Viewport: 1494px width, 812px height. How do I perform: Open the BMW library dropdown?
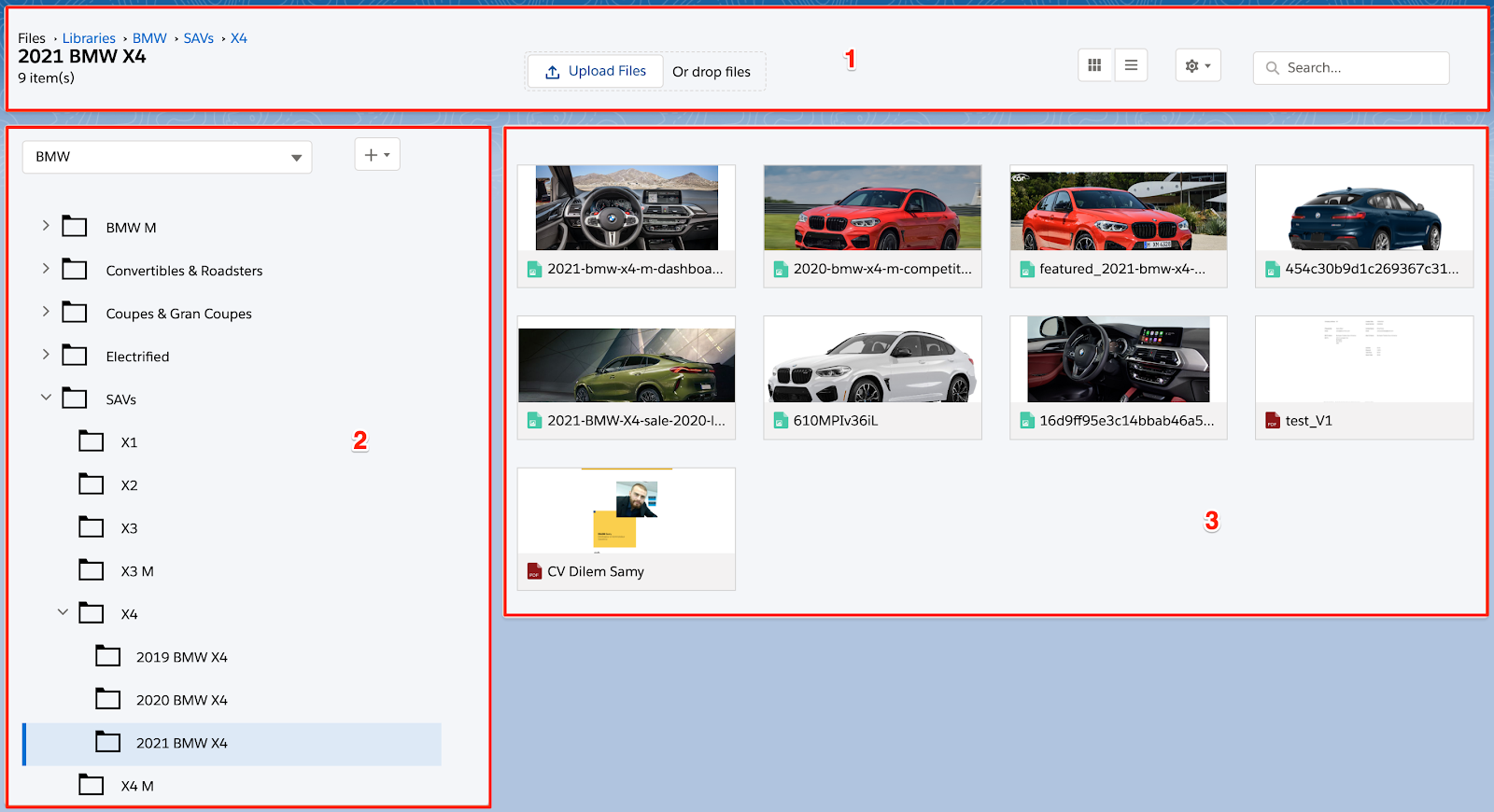tap(167, 157)
